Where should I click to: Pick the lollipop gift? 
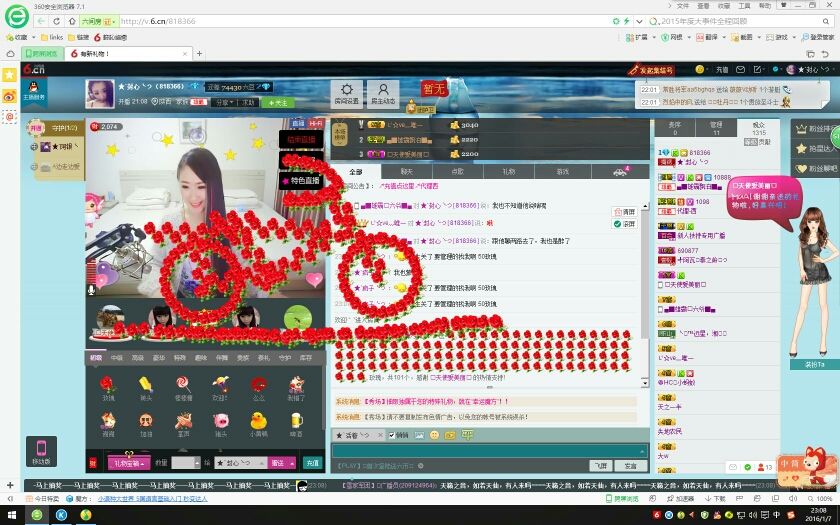point(183,385)
